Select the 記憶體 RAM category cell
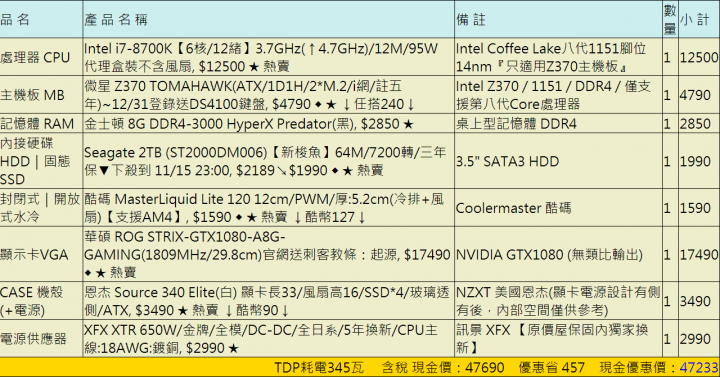The image size is (720, 377). (37, 124)
